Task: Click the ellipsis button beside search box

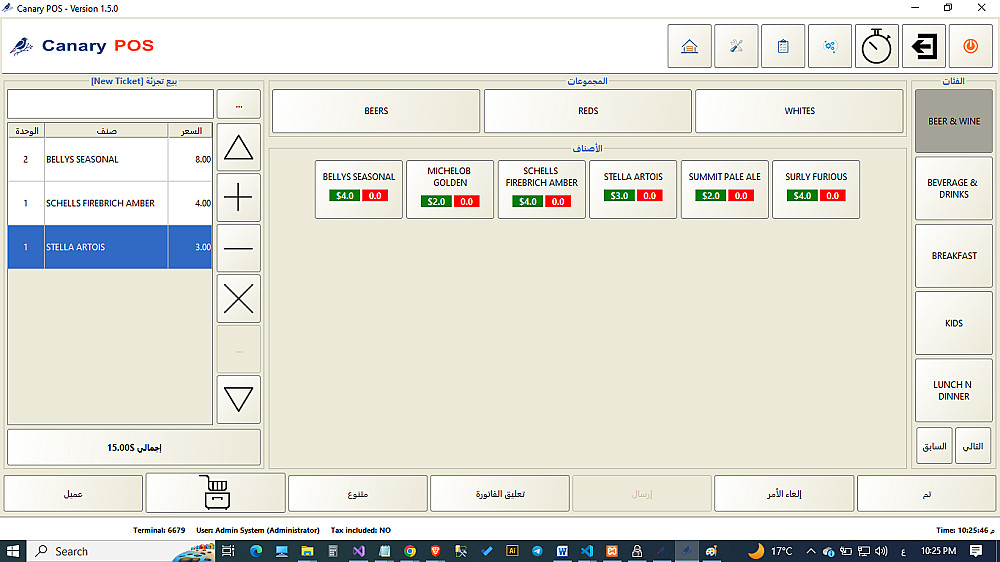Action: click(239, 104)
